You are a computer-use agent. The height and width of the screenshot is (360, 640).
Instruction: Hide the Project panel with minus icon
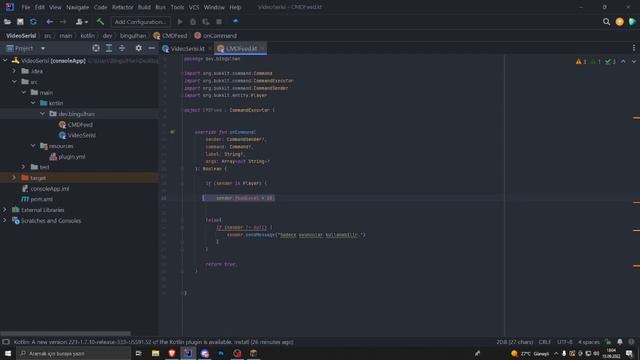(x=151, y=48)
